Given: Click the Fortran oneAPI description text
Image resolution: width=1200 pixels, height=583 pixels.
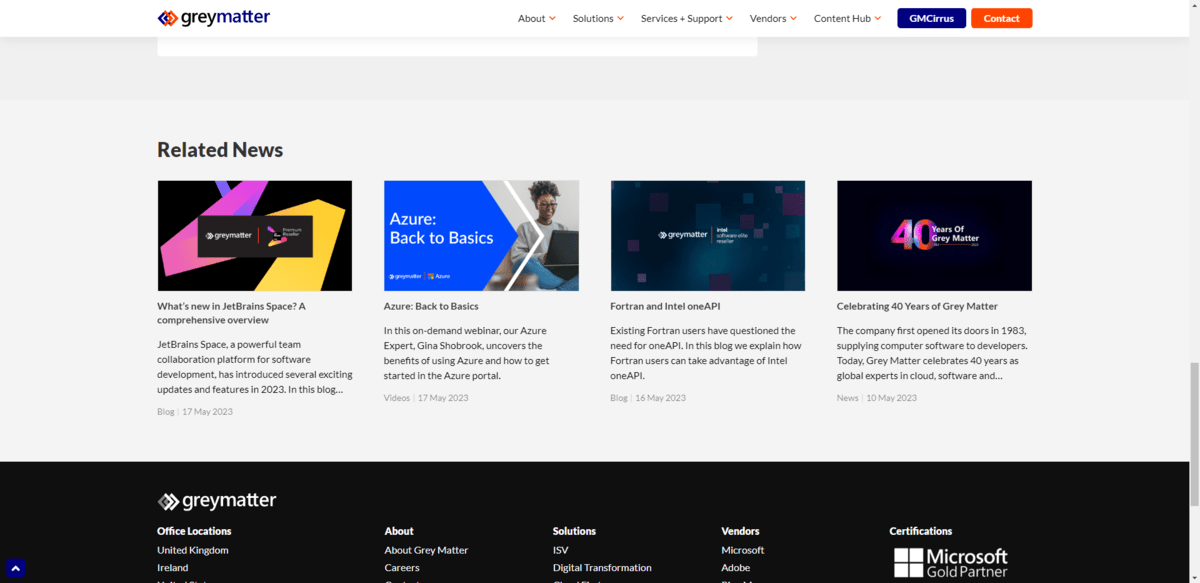Looking at the screenshot, I should pos(706,353).
